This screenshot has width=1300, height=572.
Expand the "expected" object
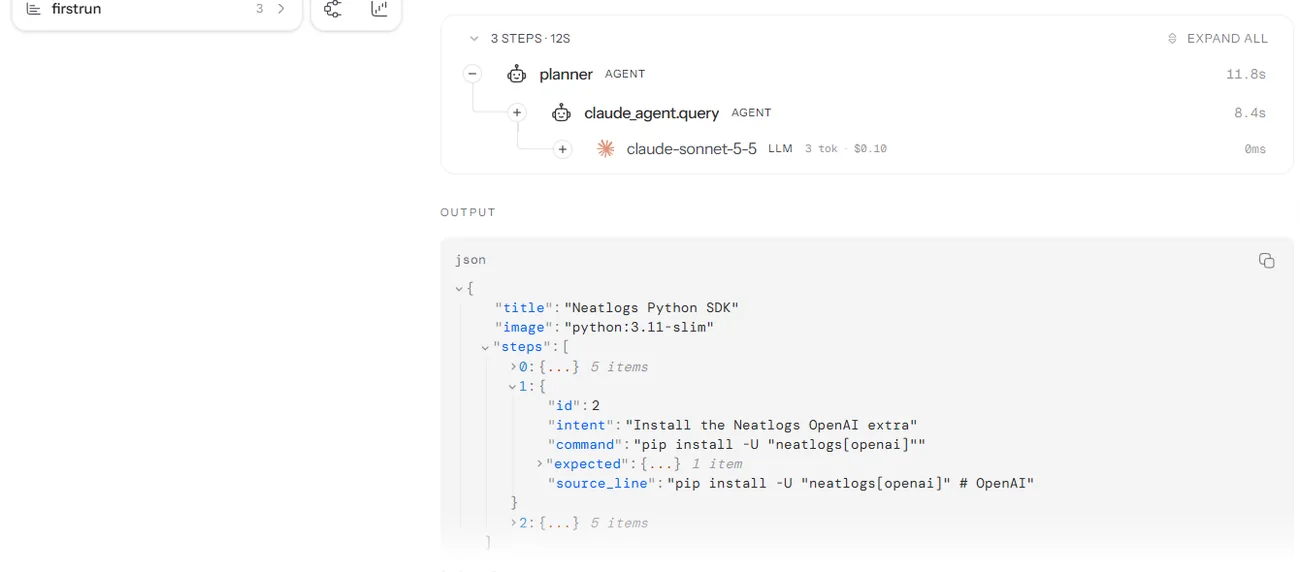pyautogui.click(x=539, y=464)
